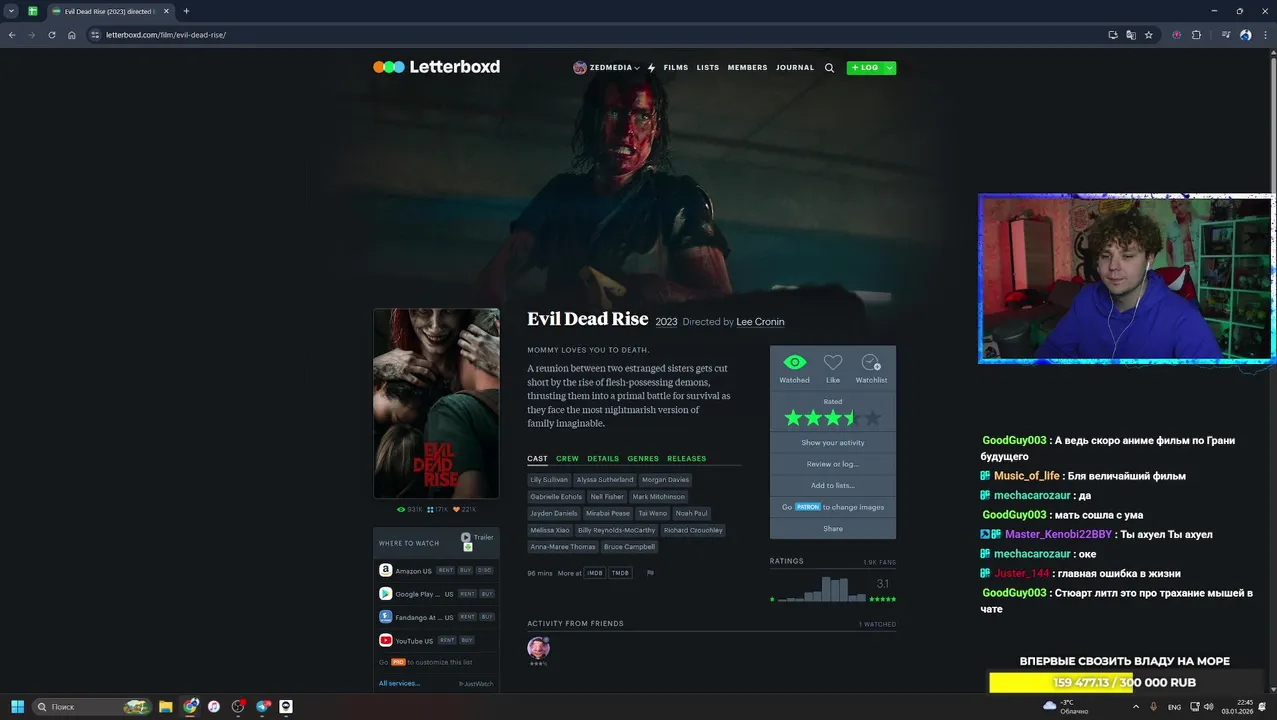
Task: Click YouTube US BUY option
Action: click(x=467, y=640)
